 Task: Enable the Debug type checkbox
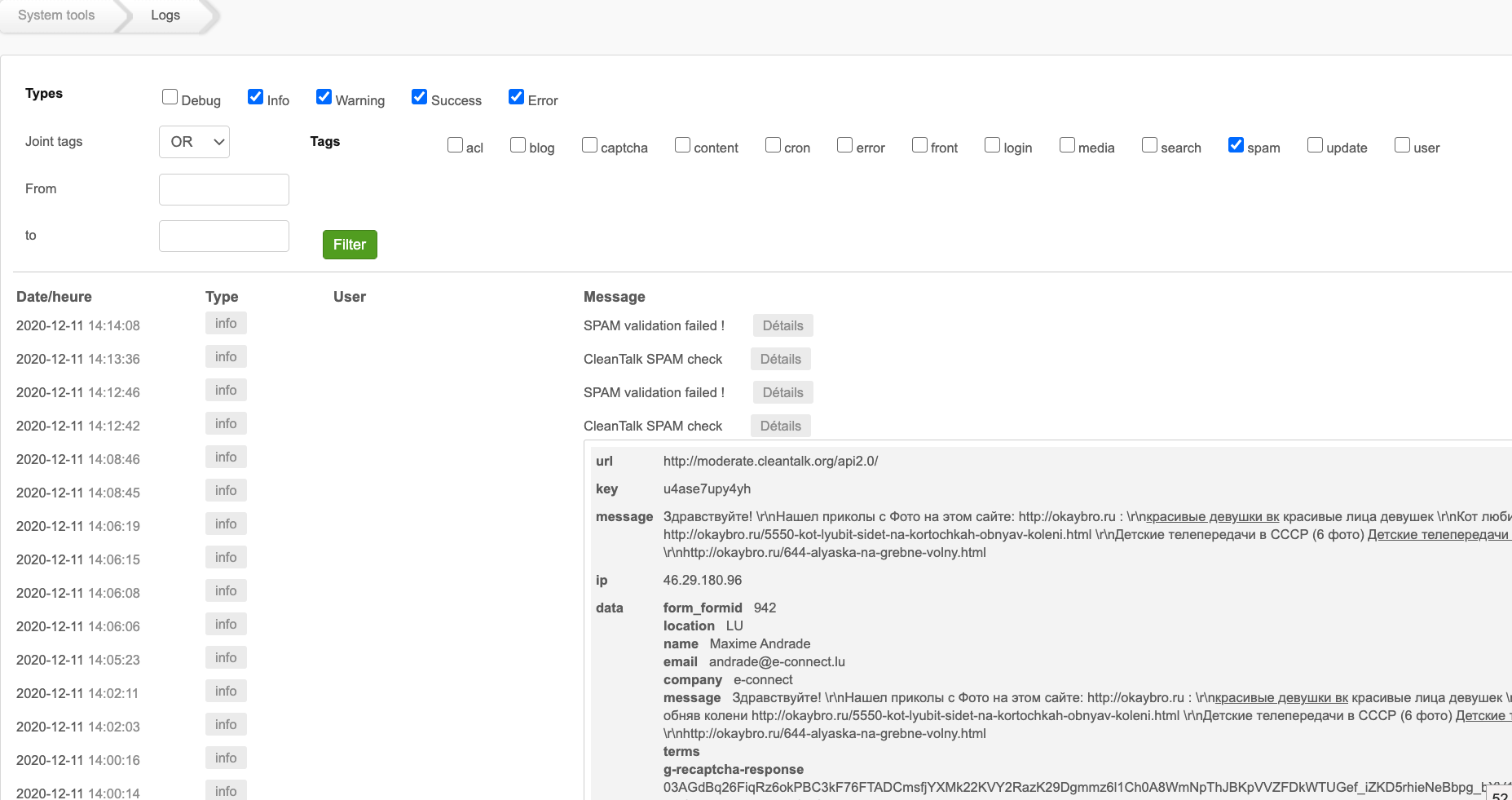[x=170, y=97]
